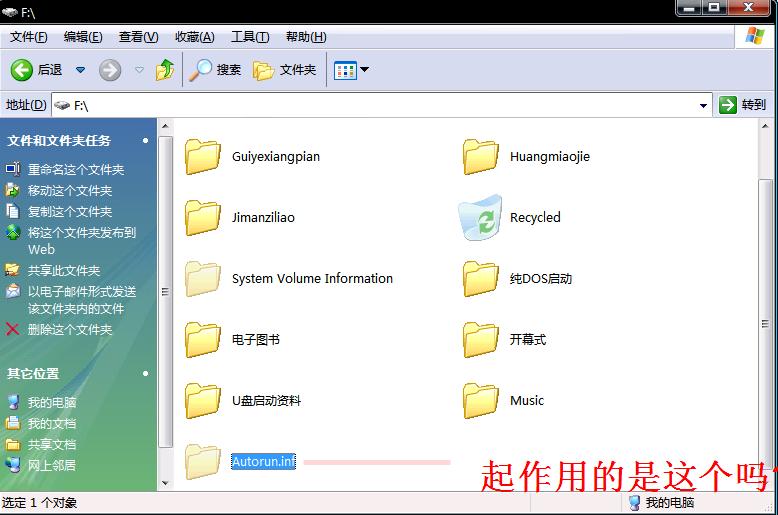Click sidebar scrollbar up arrow

(165, 126)
